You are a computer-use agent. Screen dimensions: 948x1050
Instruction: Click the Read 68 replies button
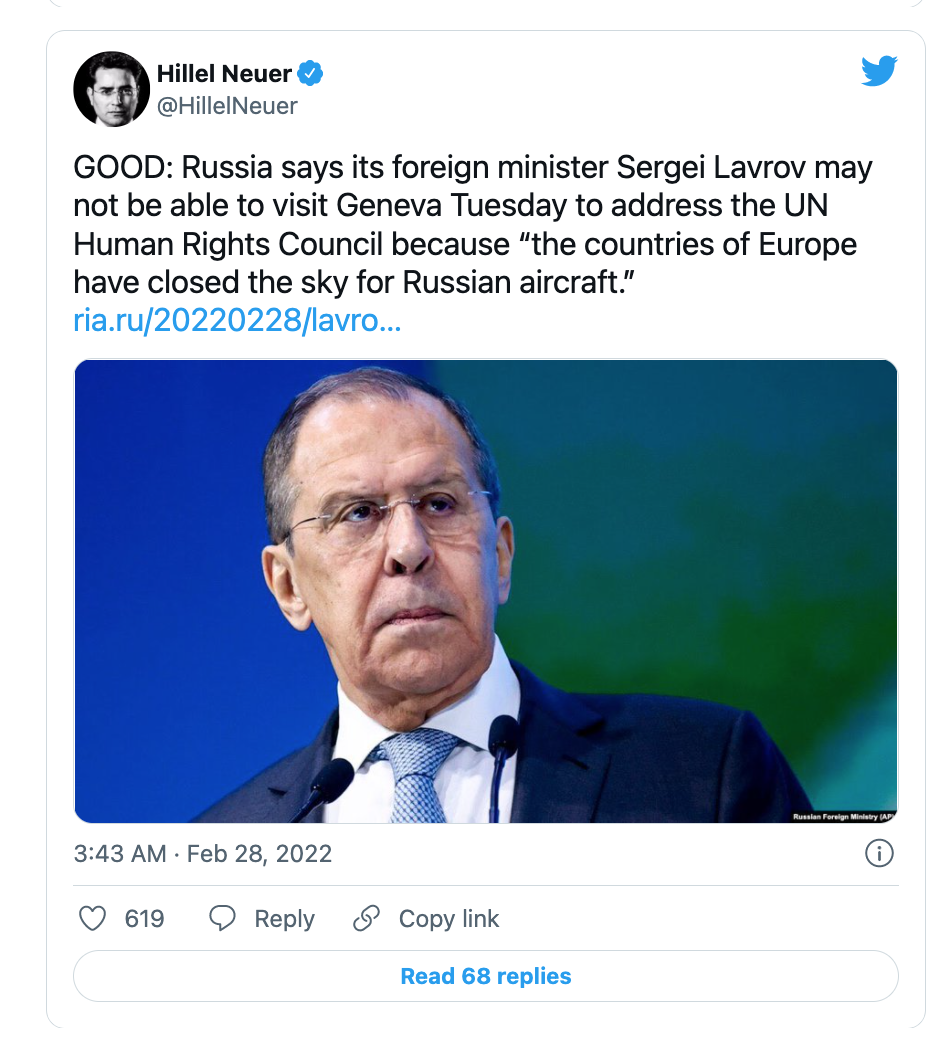pyautogui.click(x=485, y=976)
